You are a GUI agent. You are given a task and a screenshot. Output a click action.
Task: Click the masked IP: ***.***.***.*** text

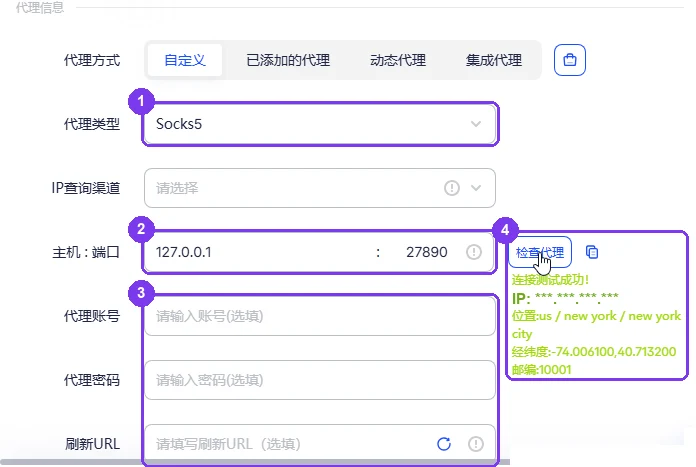(565, 298)
